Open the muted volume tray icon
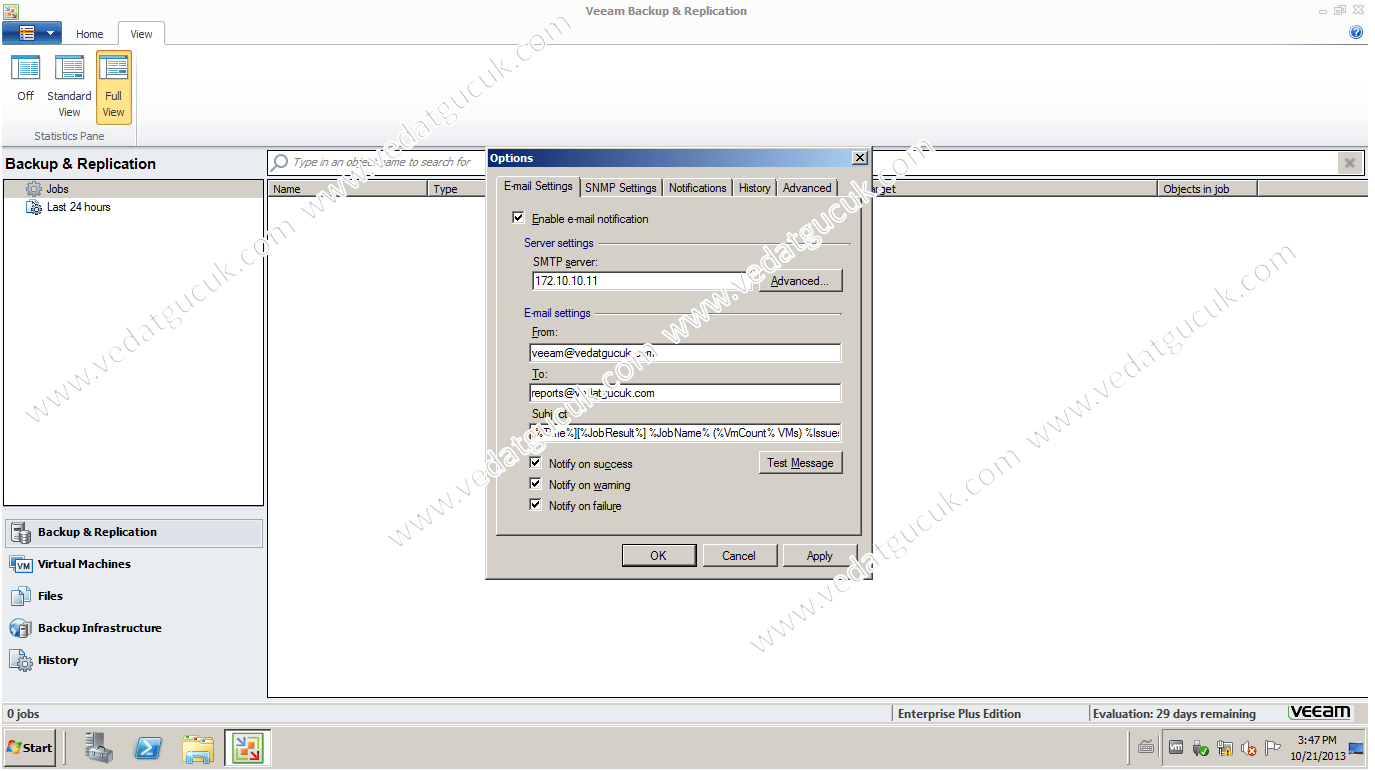This screenshot has width=1375, height=771. pos(1249,748)
